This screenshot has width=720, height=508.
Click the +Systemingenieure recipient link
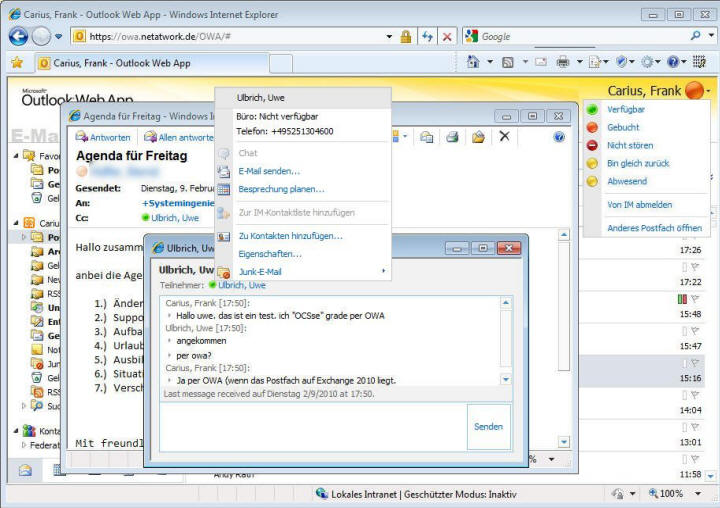coord(178,203)
